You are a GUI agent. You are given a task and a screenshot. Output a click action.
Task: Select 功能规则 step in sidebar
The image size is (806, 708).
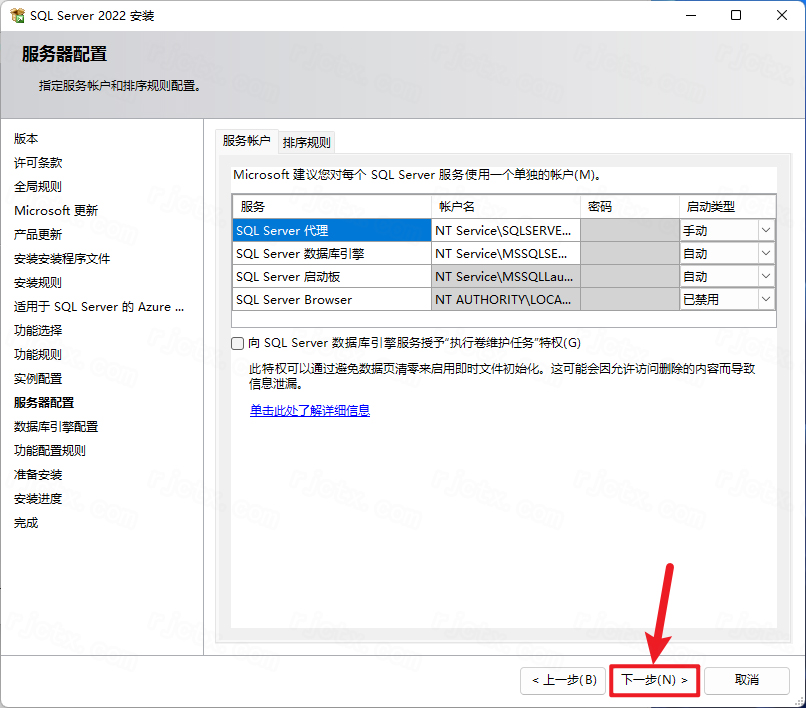(38, 355)
